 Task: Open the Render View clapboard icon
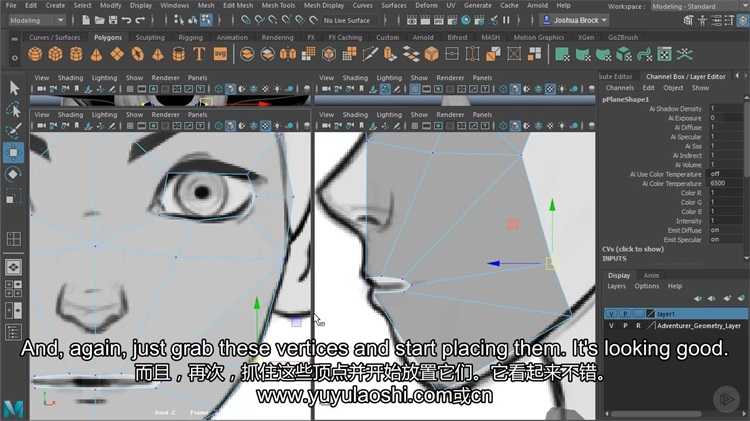[x=411, y=20]
